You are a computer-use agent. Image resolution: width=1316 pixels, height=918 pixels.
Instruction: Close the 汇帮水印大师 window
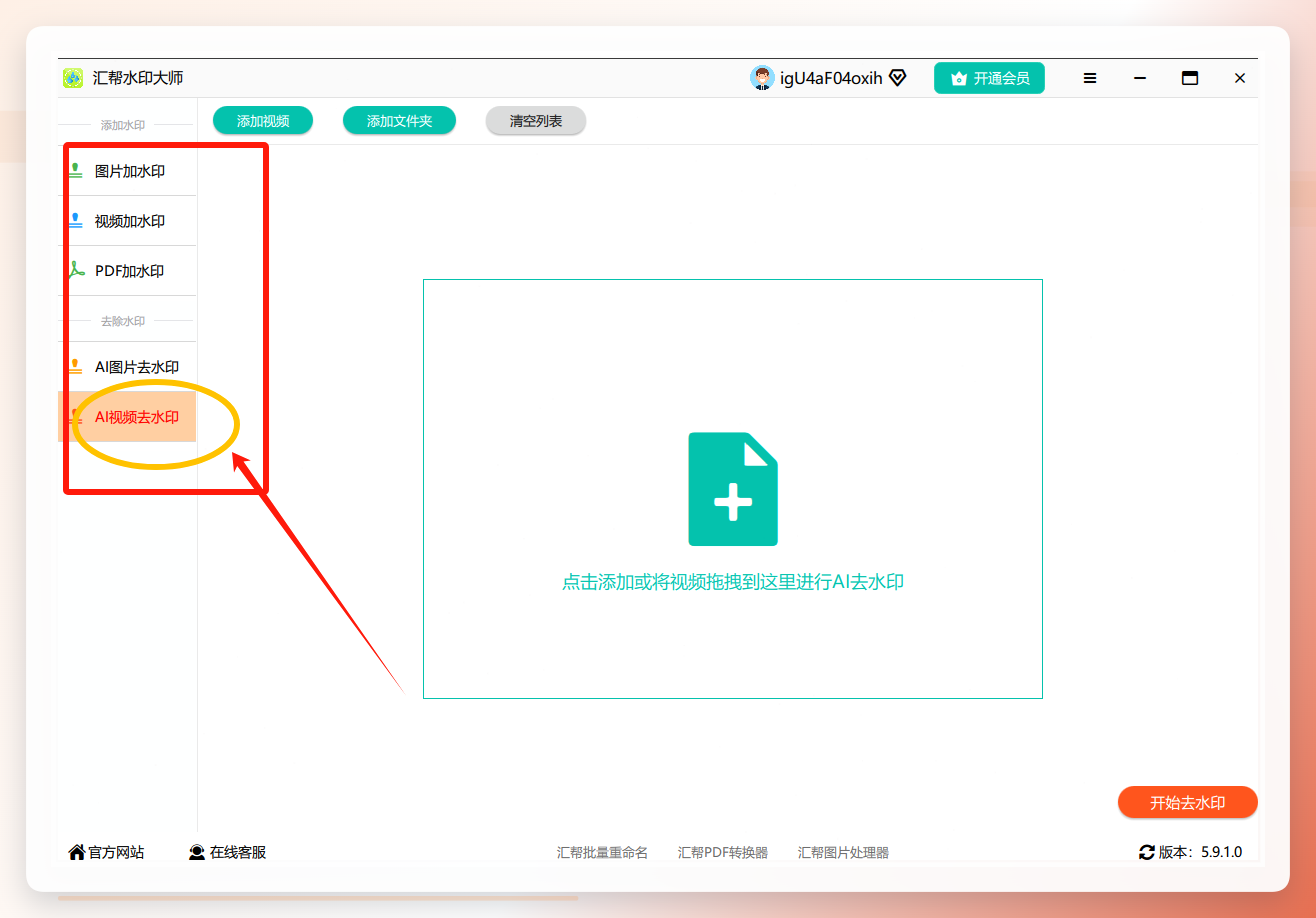1240,78
